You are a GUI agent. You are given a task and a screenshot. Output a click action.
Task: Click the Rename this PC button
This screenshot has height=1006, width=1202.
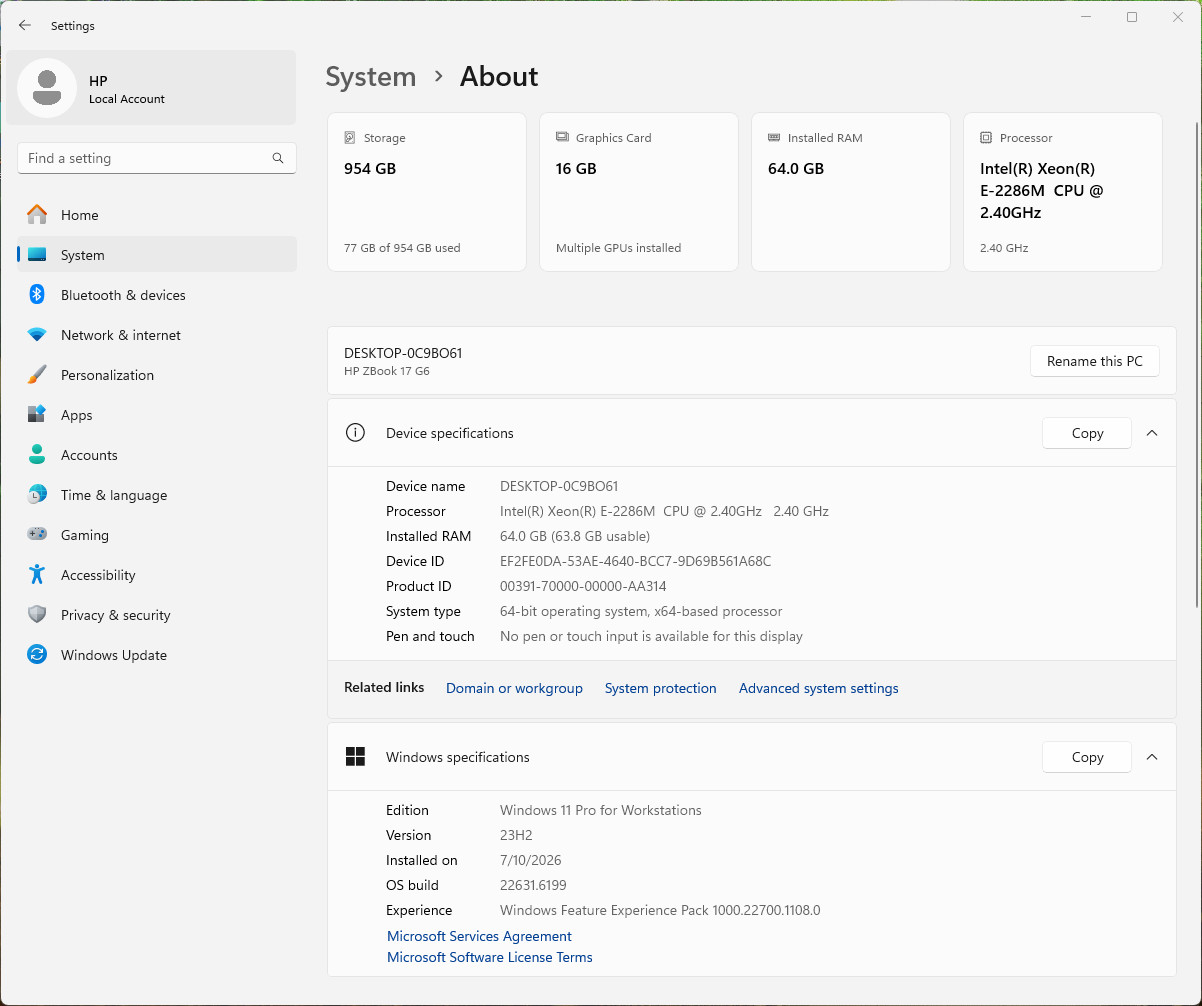pos(1095,361)
